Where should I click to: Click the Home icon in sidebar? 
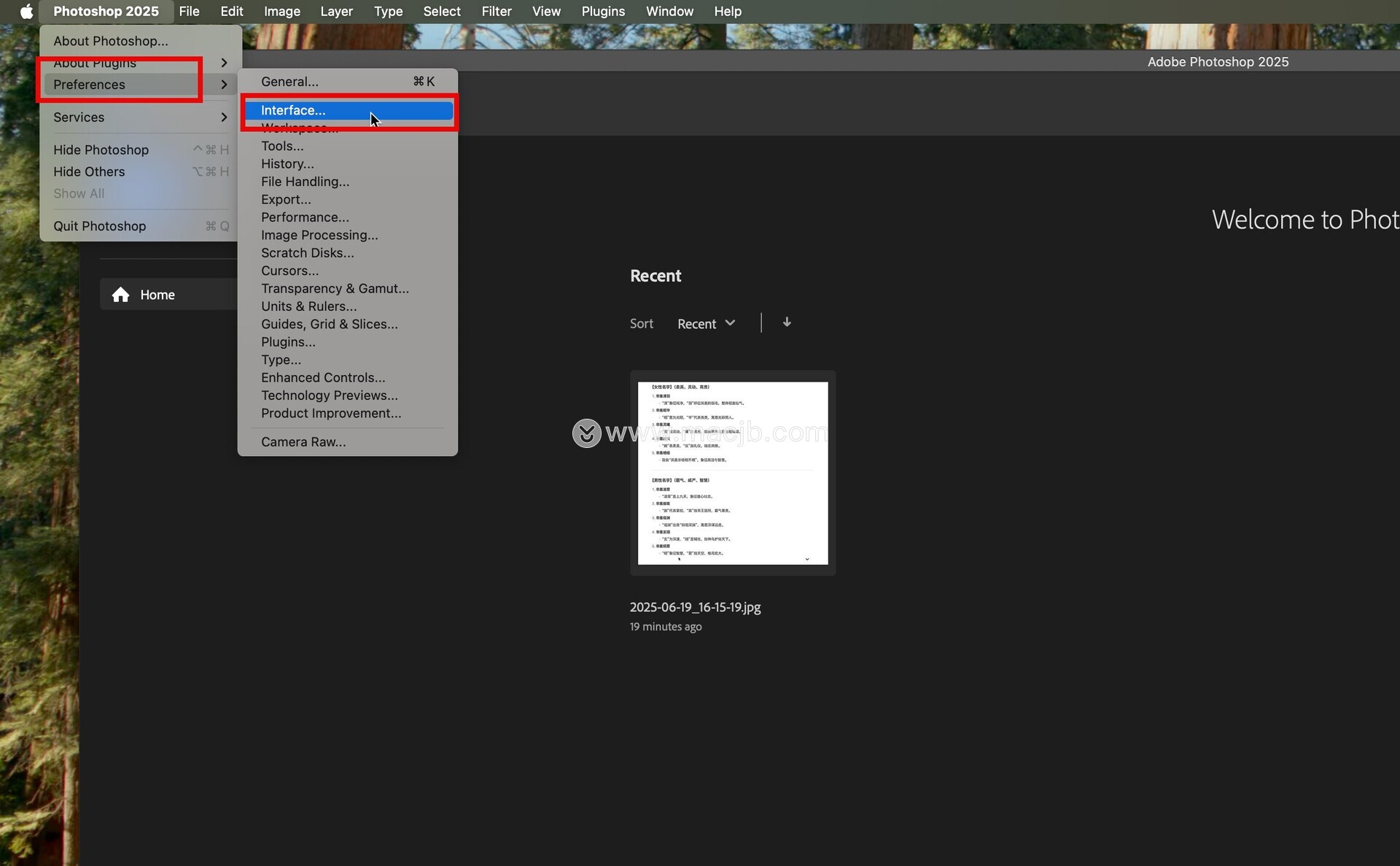pyautogui.click(x=120, y=294)
